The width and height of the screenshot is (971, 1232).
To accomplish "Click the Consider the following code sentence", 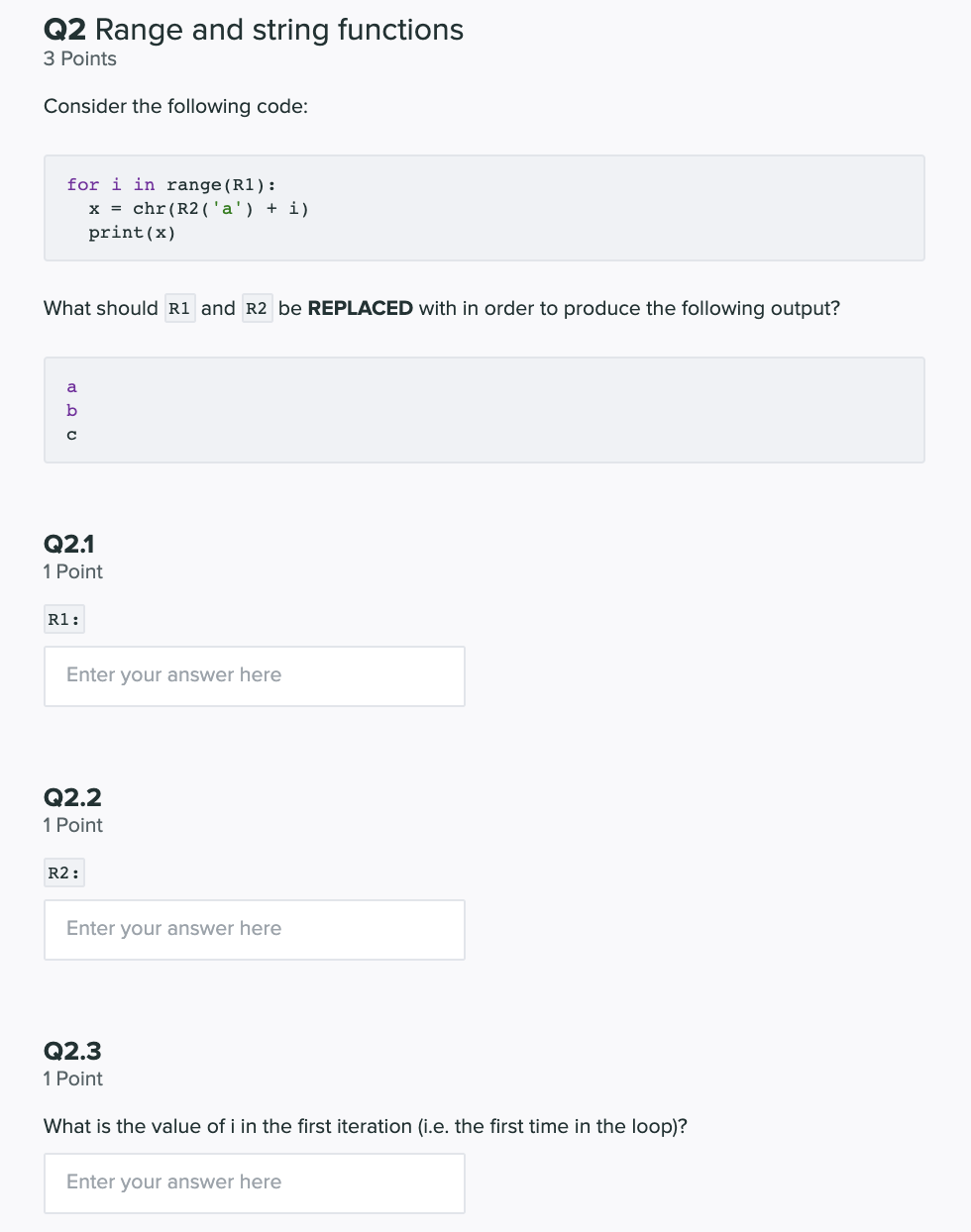I will point(175,106).
